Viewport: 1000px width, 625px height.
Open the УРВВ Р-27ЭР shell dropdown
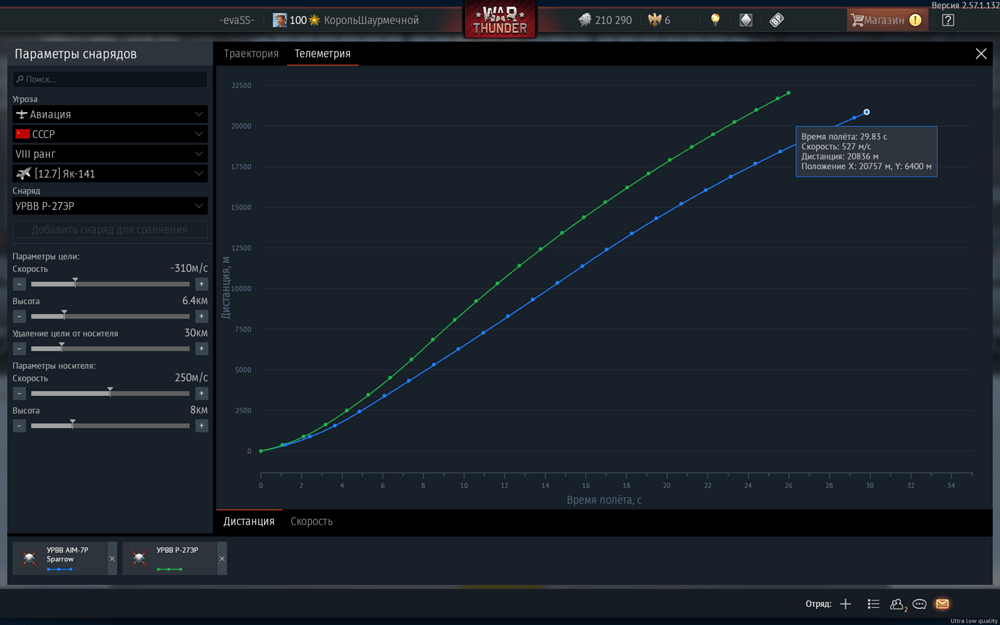coord(110,206)
